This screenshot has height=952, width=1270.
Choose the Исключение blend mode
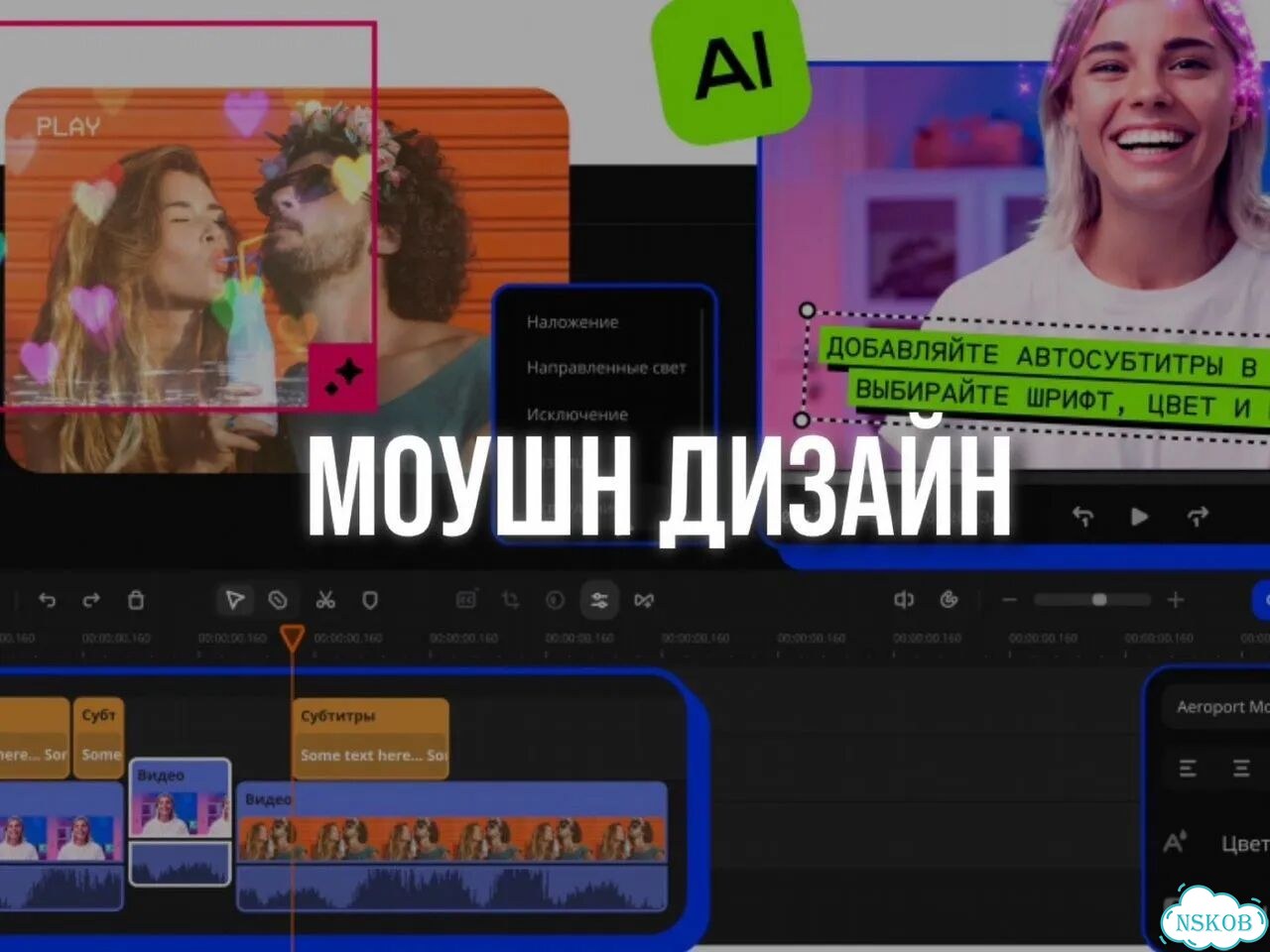(x=577, y=415)
